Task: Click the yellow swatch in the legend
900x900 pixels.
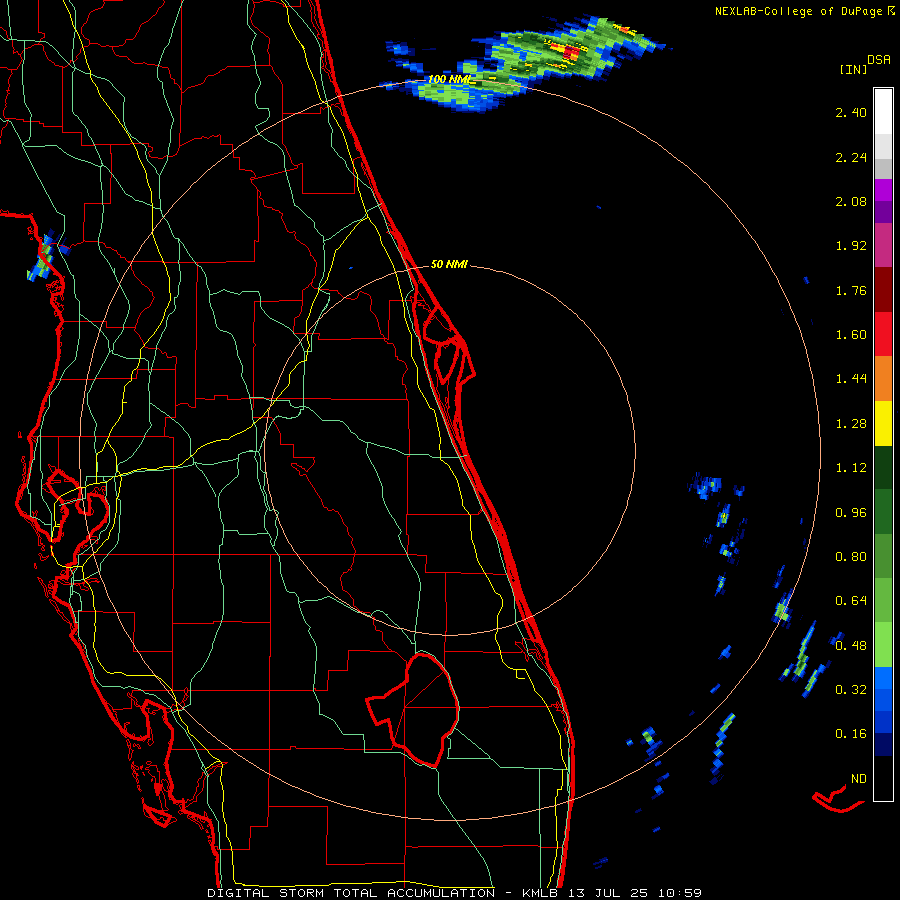Action: (x=883, y=423)
